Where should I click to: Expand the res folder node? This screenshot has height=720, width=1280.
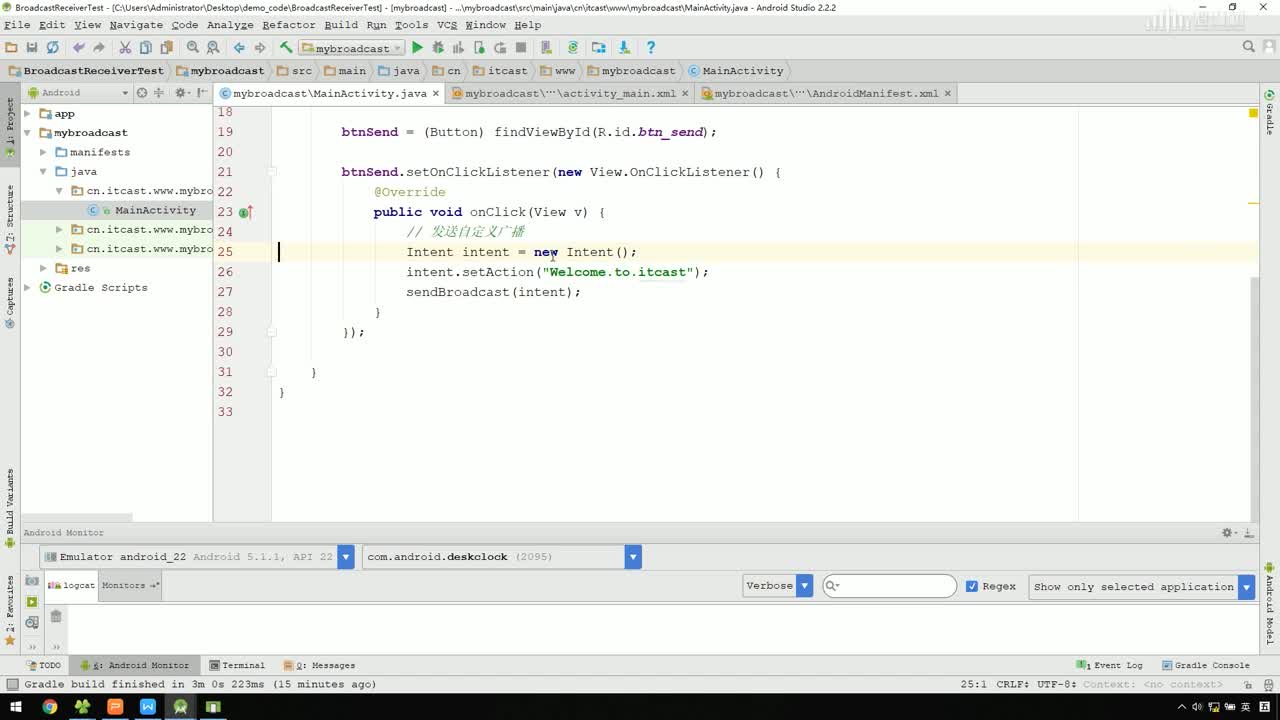(x=43, y=268)
